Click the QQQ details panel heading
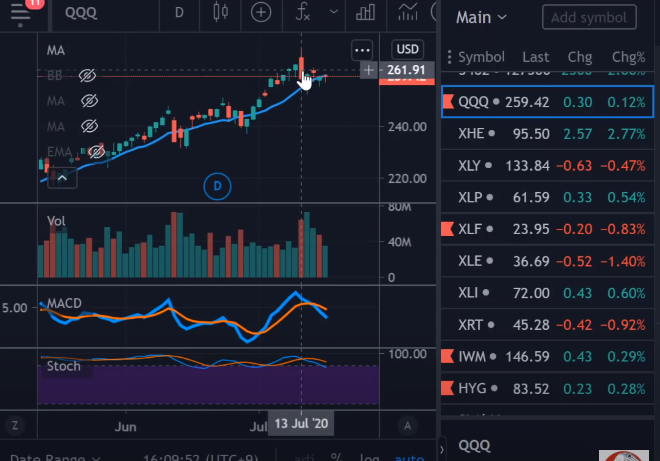660x461 pixels. click(x=474, y=445)
